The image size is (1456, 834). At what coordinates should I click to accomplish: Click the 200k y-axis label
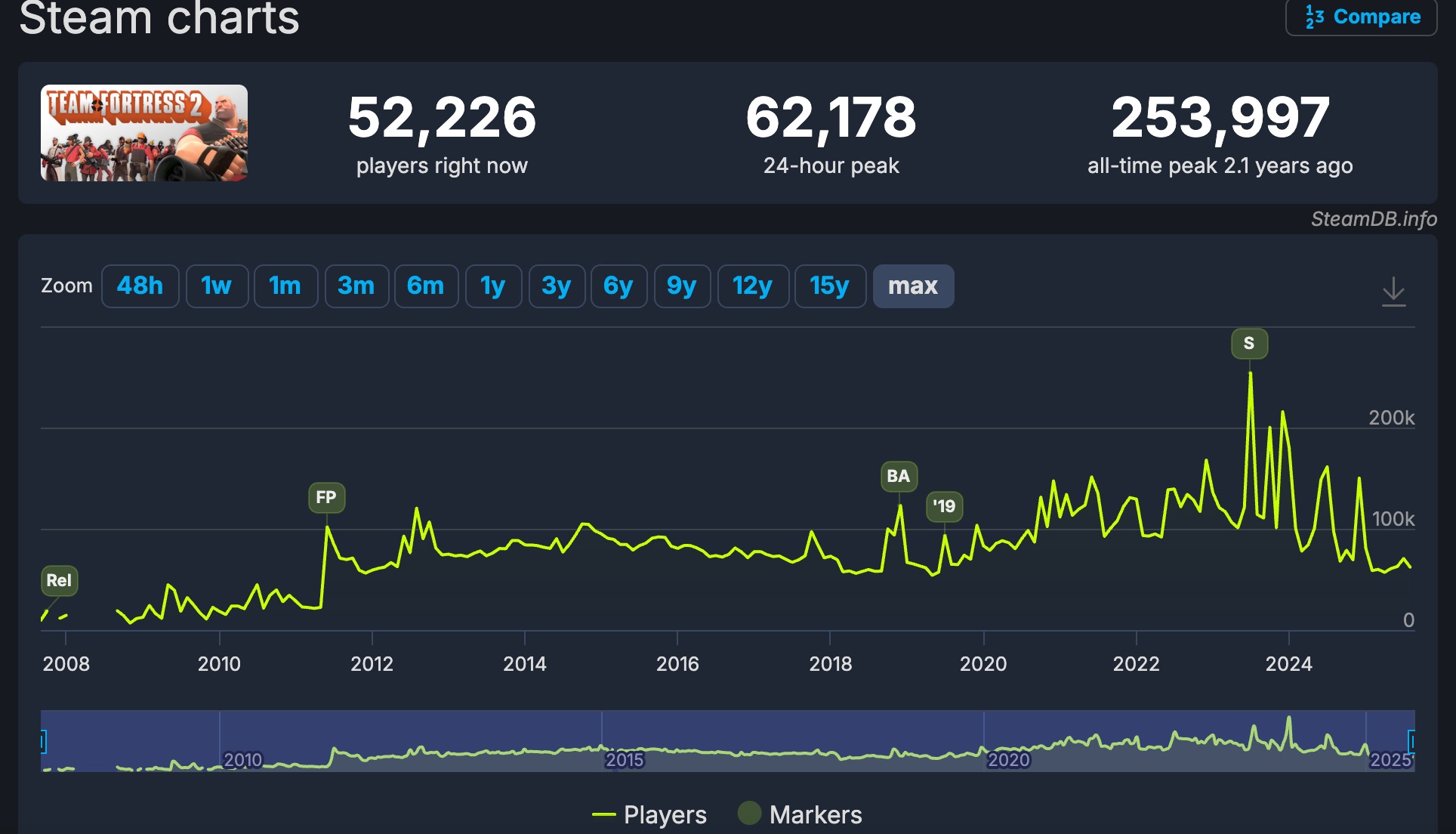point(1392,418)
